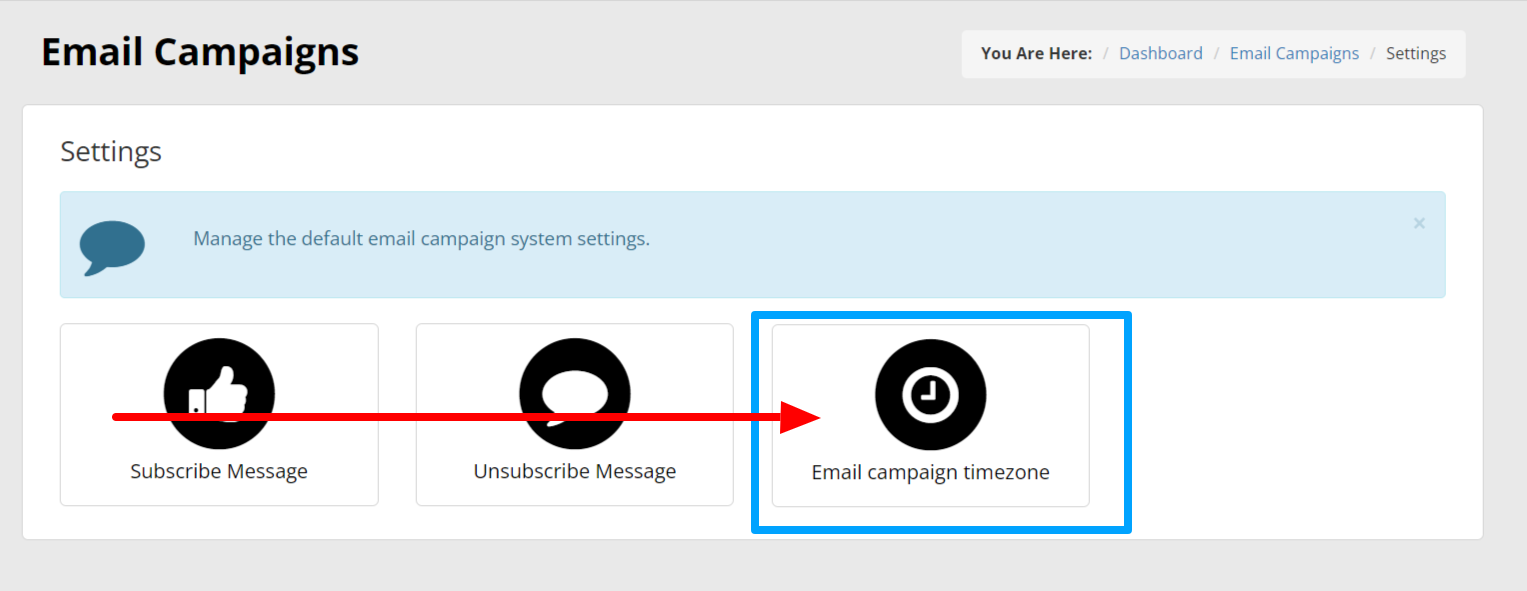Click the speech bubble icon in info banner
Image resolution: width=1527 pixels, height=591 pixels.
point(112,247)
